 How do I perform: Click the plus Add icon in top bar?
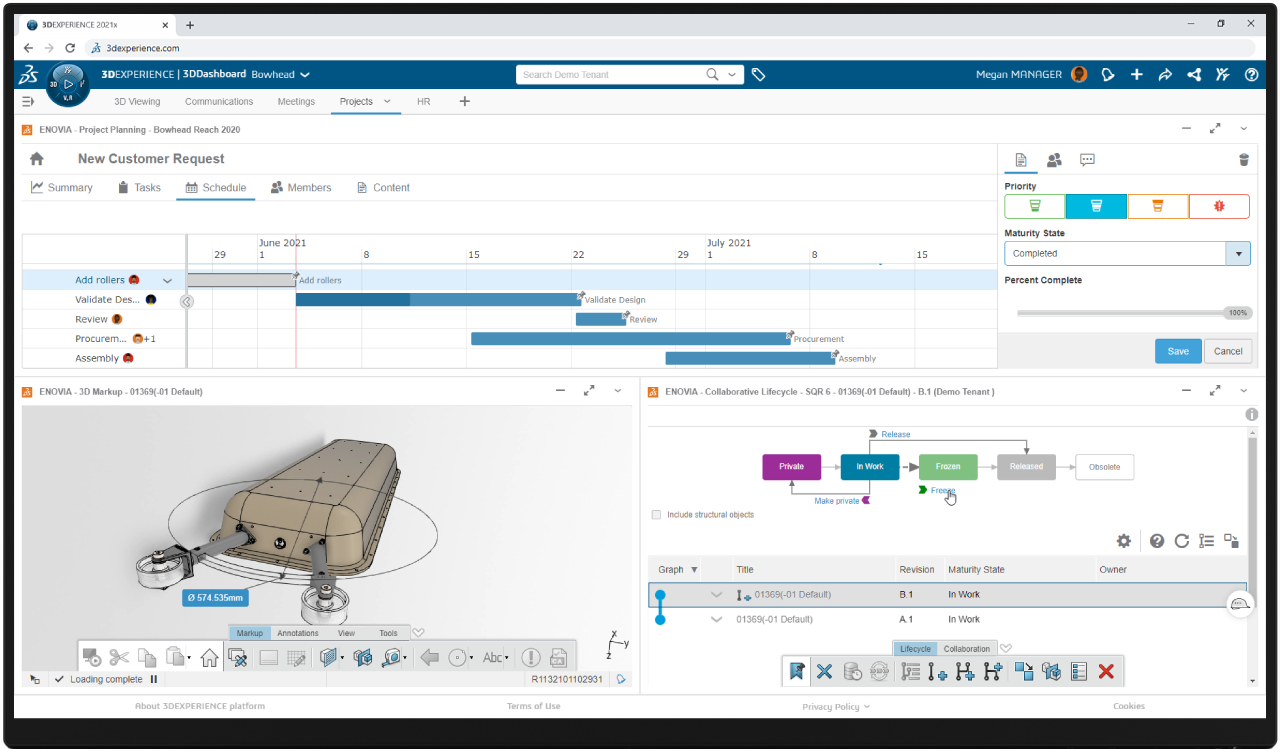1137,74
